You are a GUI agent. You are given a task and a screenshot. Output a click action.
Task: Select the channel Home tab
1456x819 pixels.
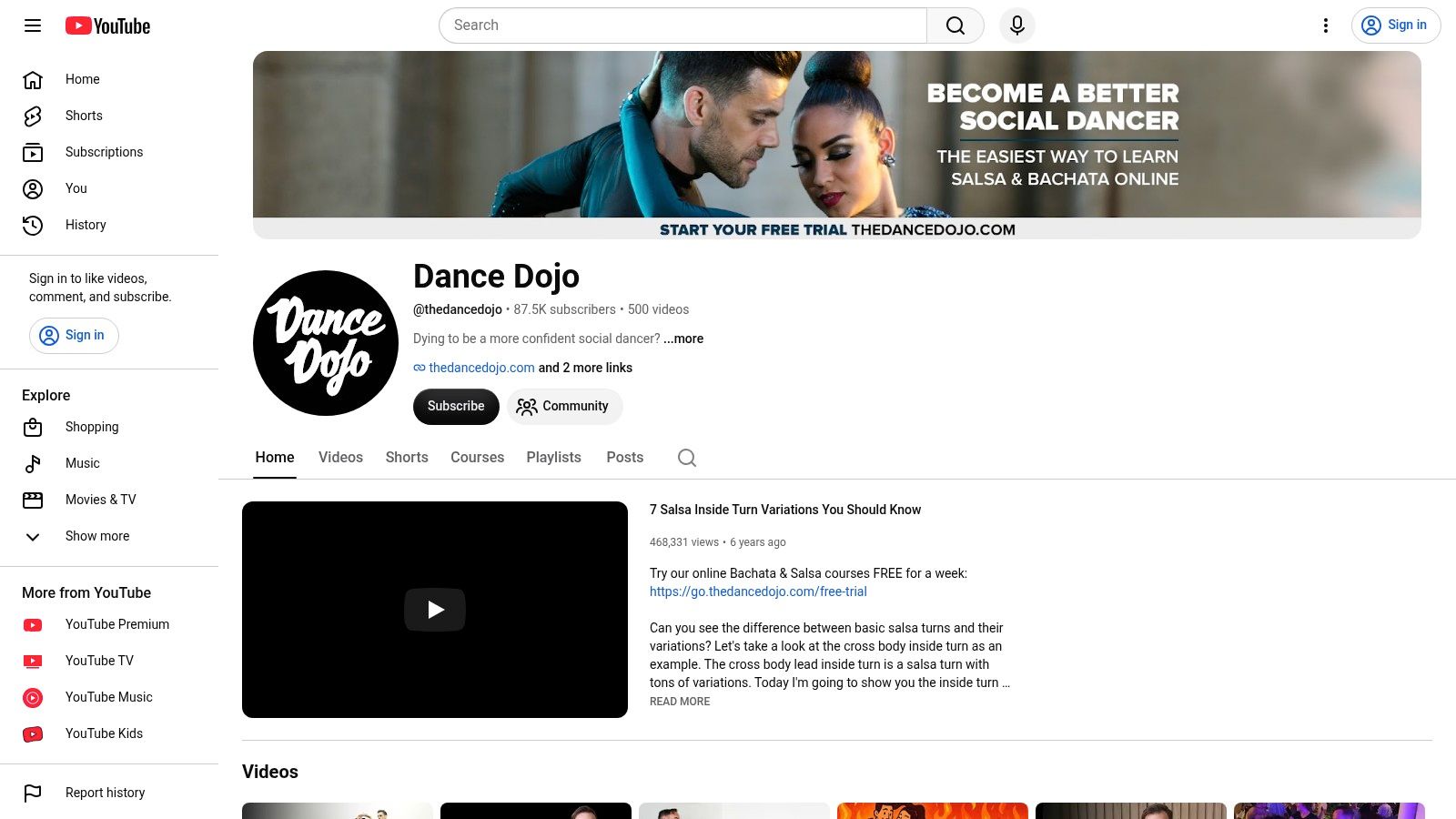click(275, 458)
